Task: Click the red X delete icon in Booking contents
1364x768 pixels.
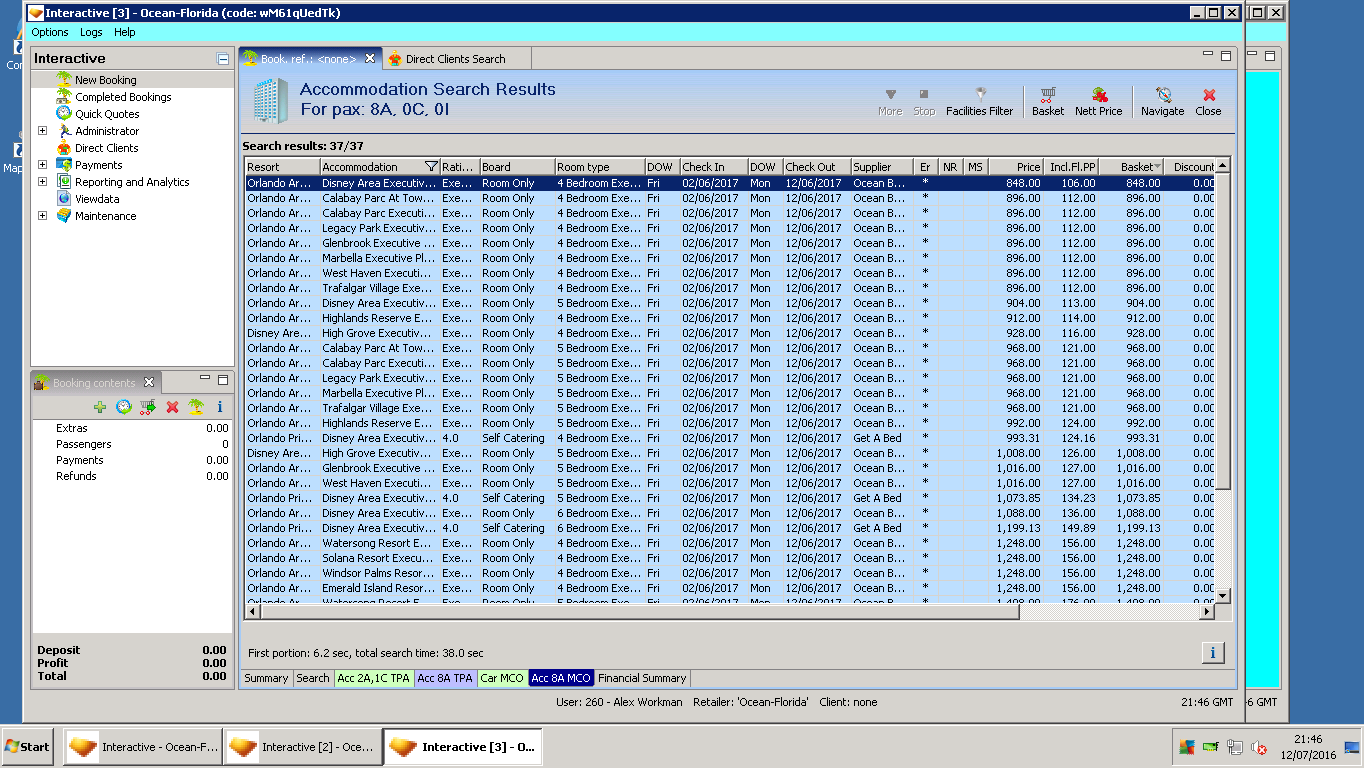Action: 172,407
